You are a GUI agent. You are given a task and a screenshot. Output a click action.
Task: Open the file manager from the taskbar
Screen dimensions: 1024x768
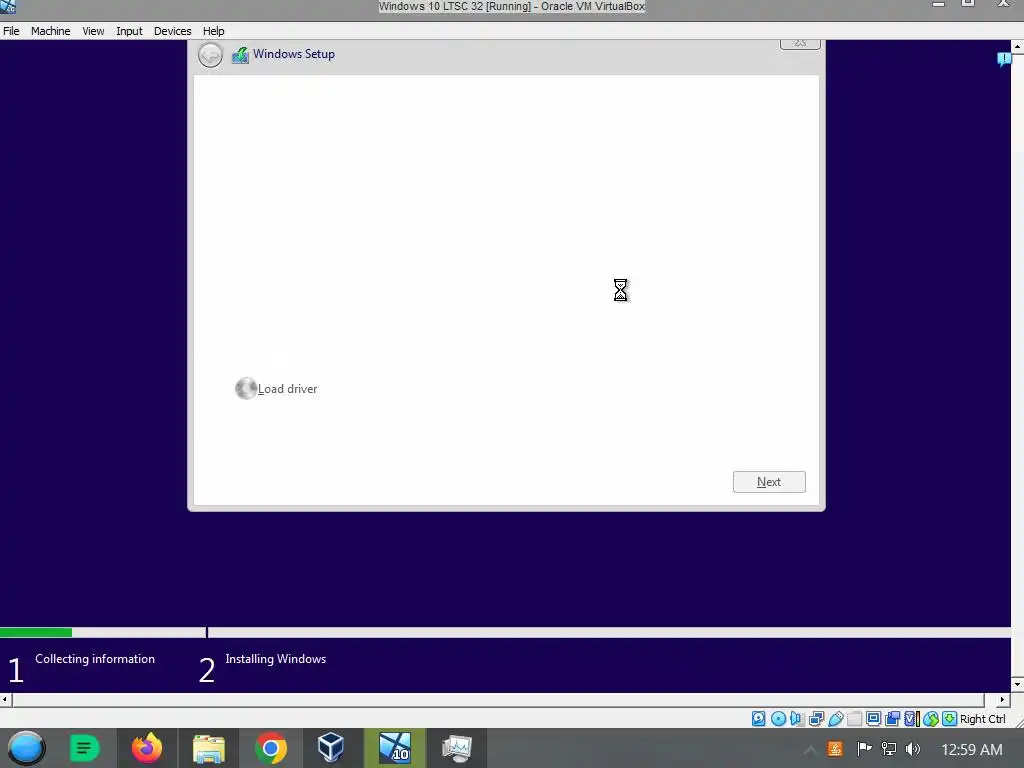click(208, 748)
